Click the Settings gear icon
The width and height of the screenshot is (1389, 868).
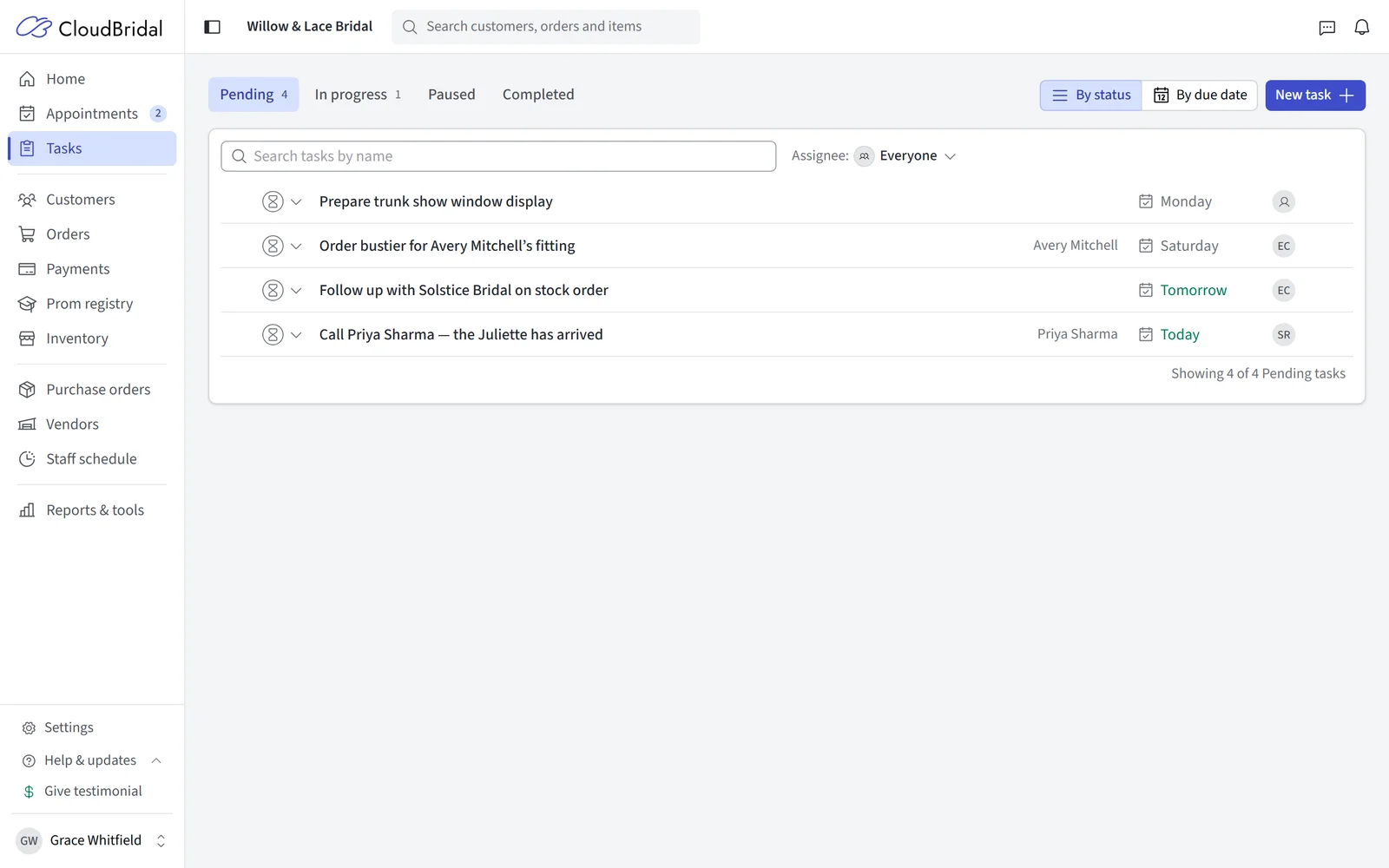[x=29, y=728]
